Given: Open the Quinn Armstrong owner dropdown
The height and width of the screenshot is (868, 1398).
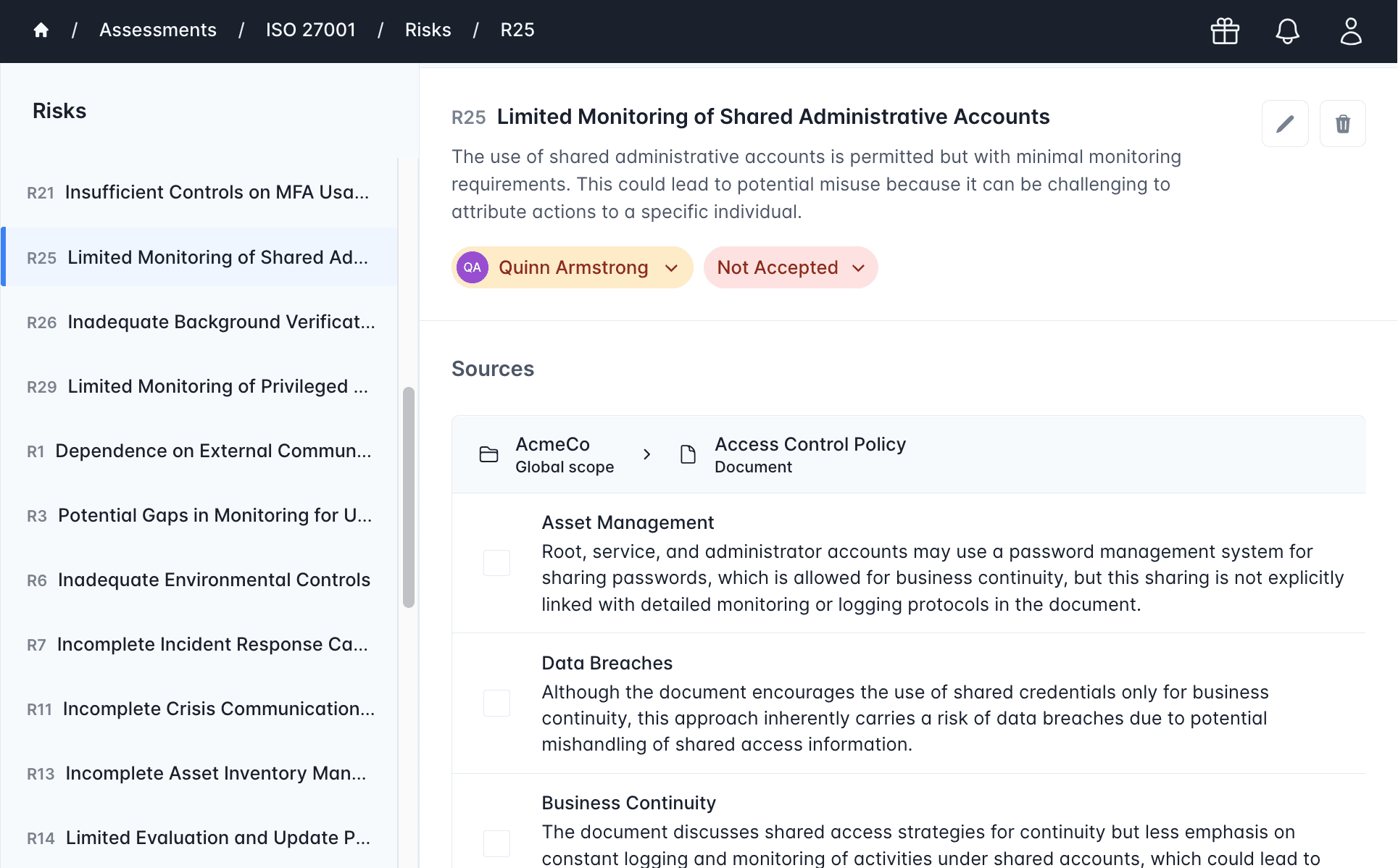Looking at the screenshot, I should click(572, 267).
